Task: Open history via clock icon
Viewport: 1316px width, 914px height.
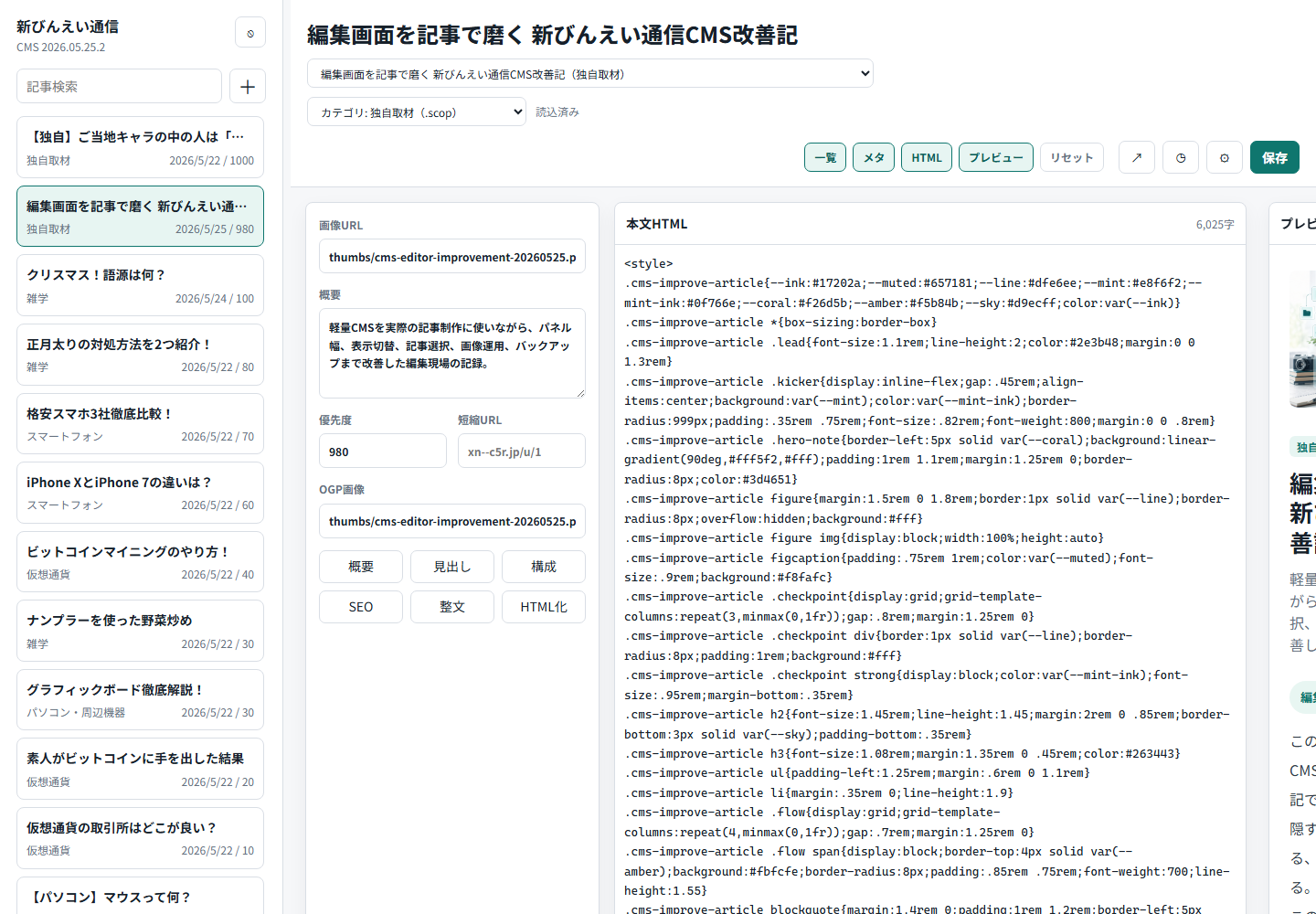Action: (1181, 157)
